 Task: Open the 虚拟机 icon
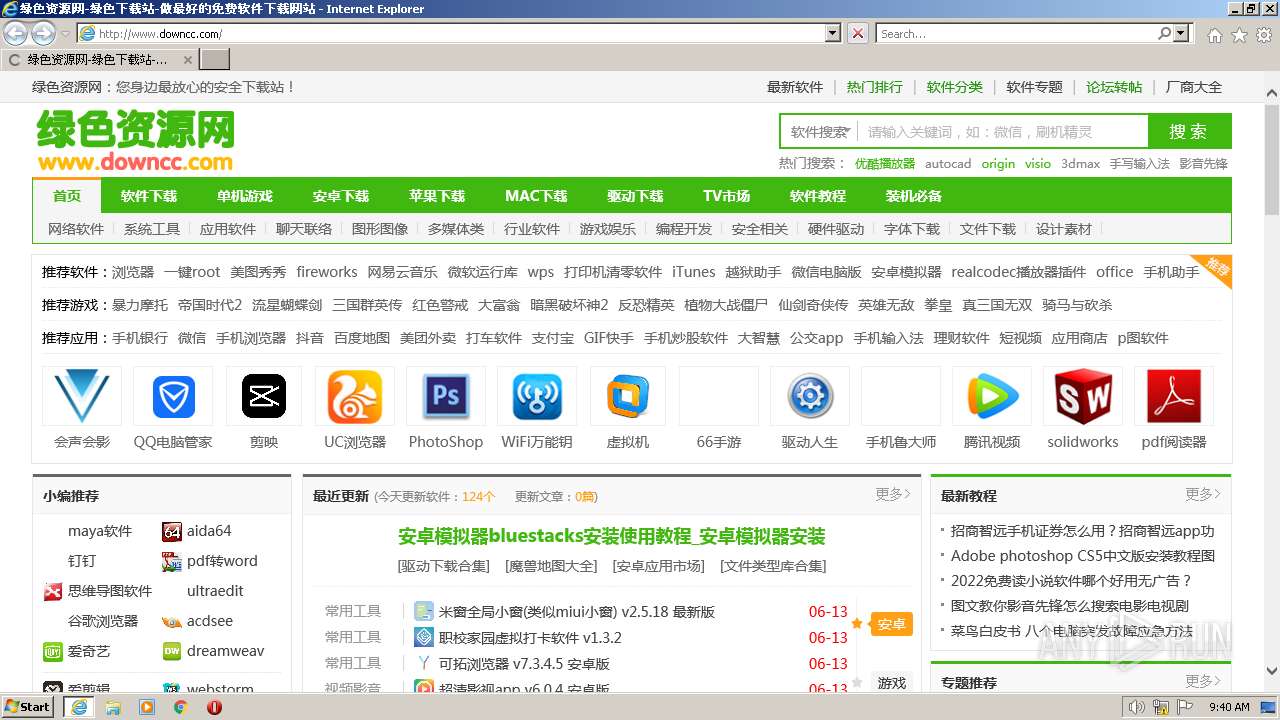pyautogui.click(x=628, y=397)
